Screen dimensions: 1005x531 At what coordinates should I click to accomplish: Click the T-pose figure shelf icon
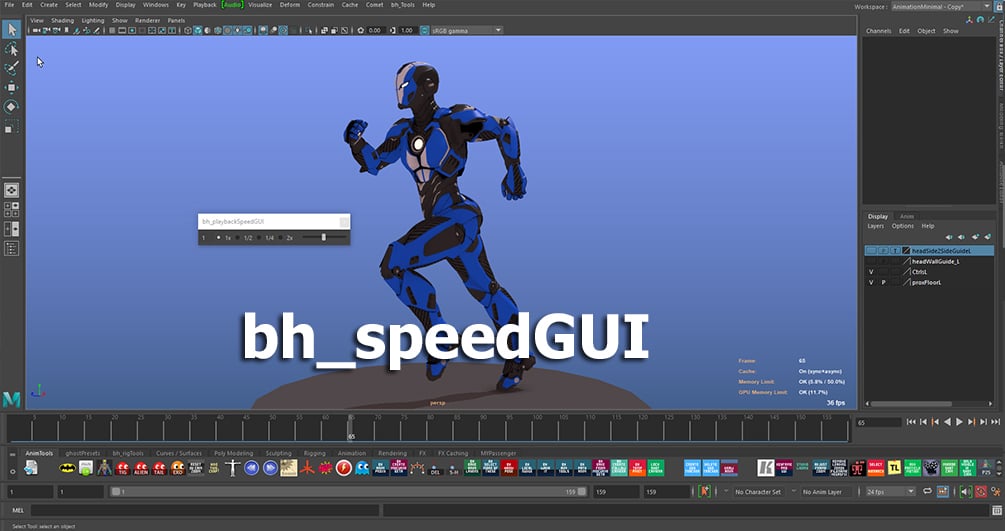coord(233,468)
